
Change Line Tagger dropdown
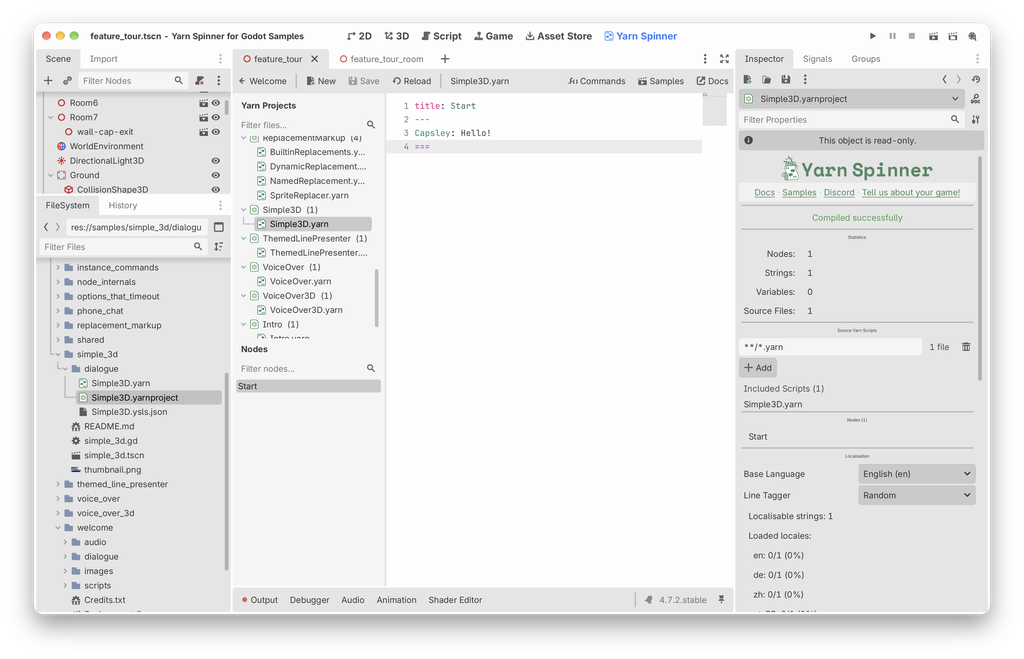(916, 496)
